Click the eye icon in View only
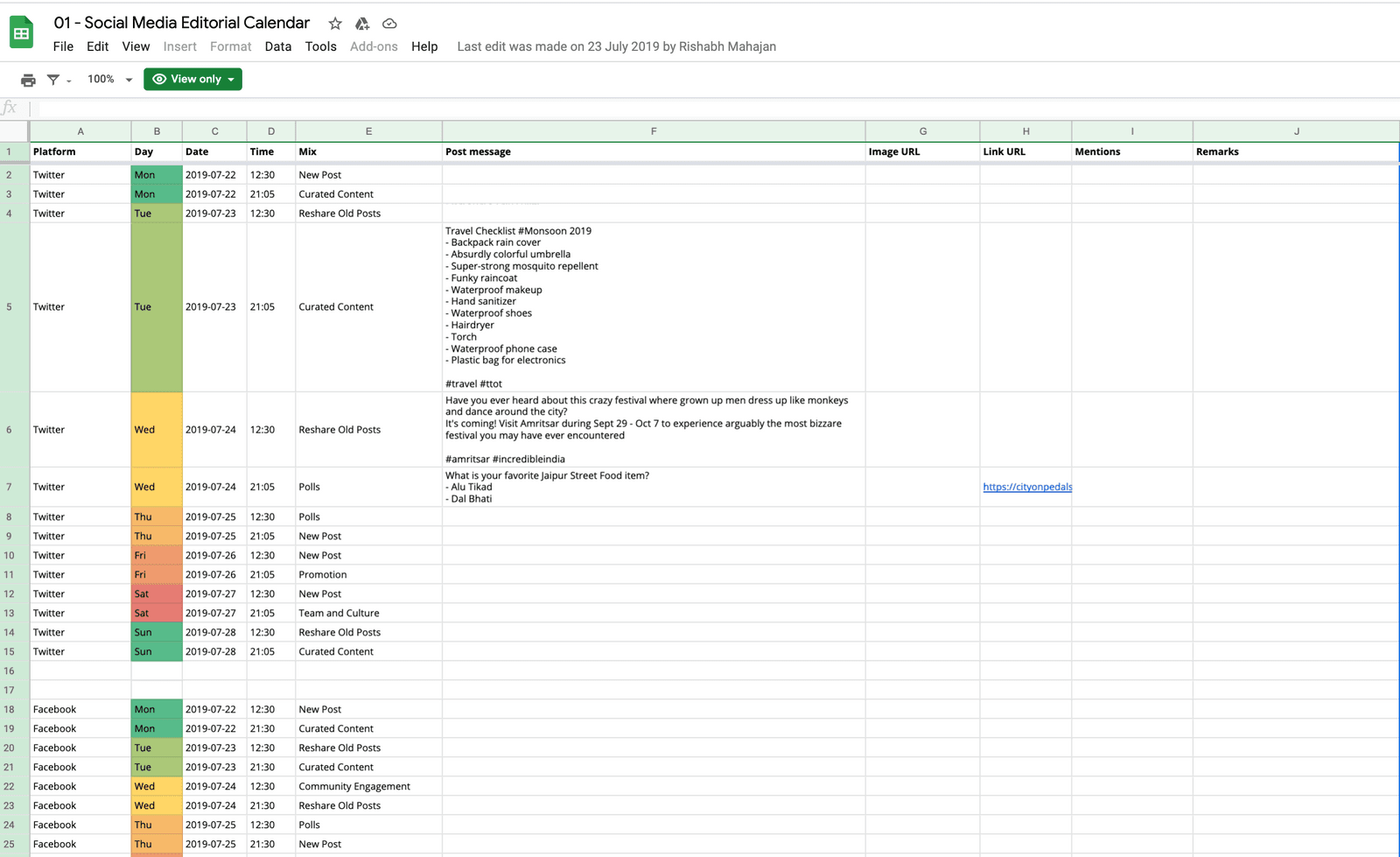This screenshot has height=857, width=1400. pos(159,79)
